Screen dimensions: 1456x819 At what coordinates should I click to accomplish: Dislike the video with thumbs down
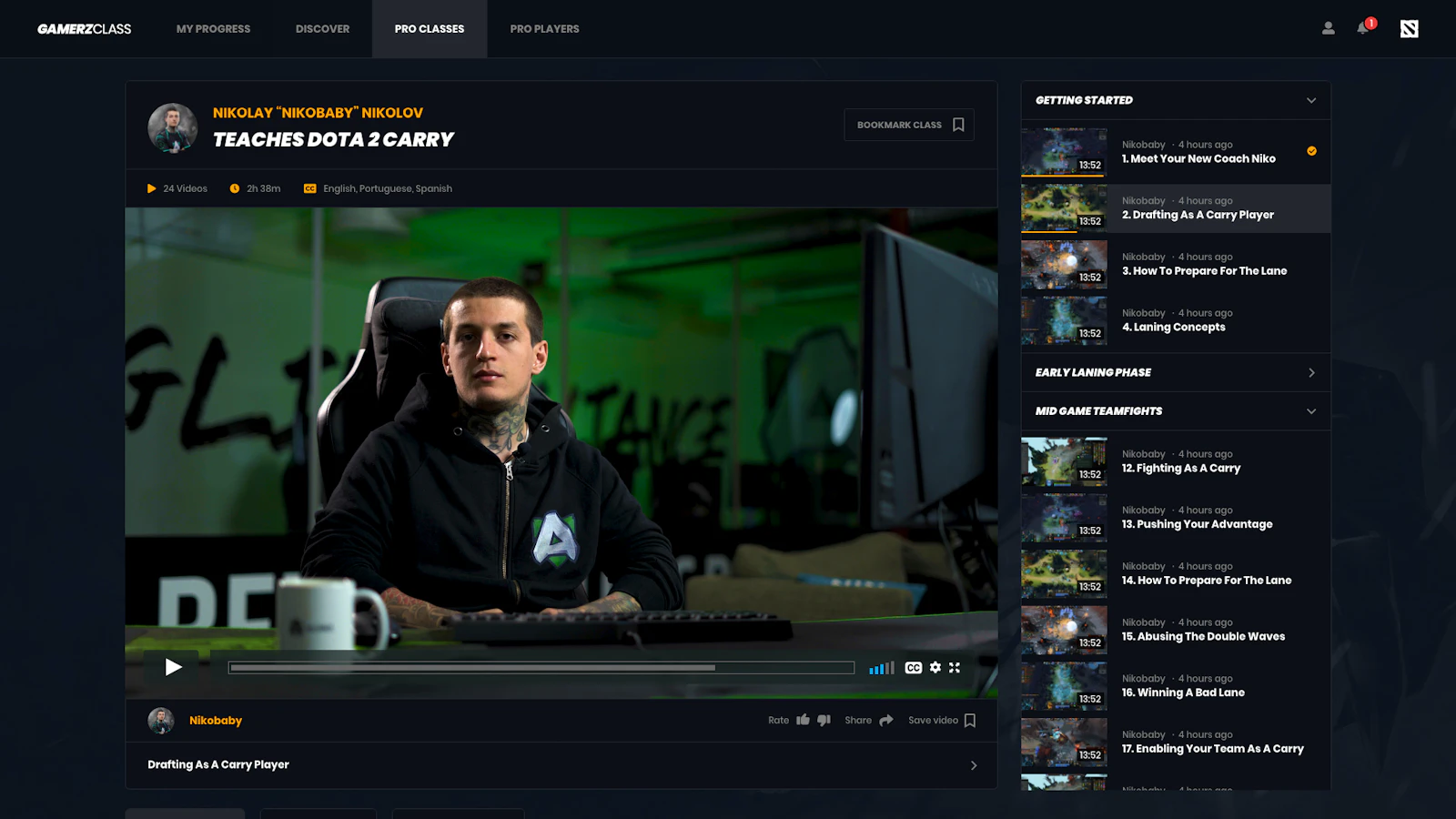point(824,721)
